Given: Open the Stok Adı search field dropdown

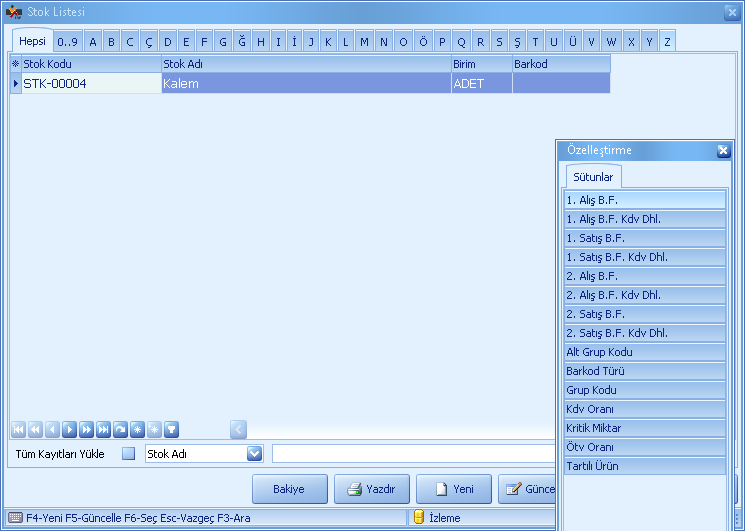Looking at the screenshot, I should [254, 454].
